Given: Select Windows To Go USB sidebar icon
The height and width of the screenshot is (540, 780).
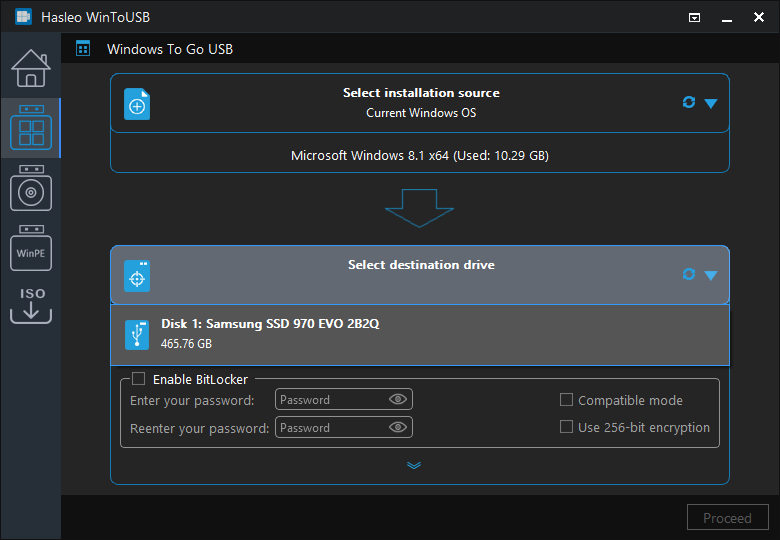Looking at the screenshot, I should [x=31, y=128].
